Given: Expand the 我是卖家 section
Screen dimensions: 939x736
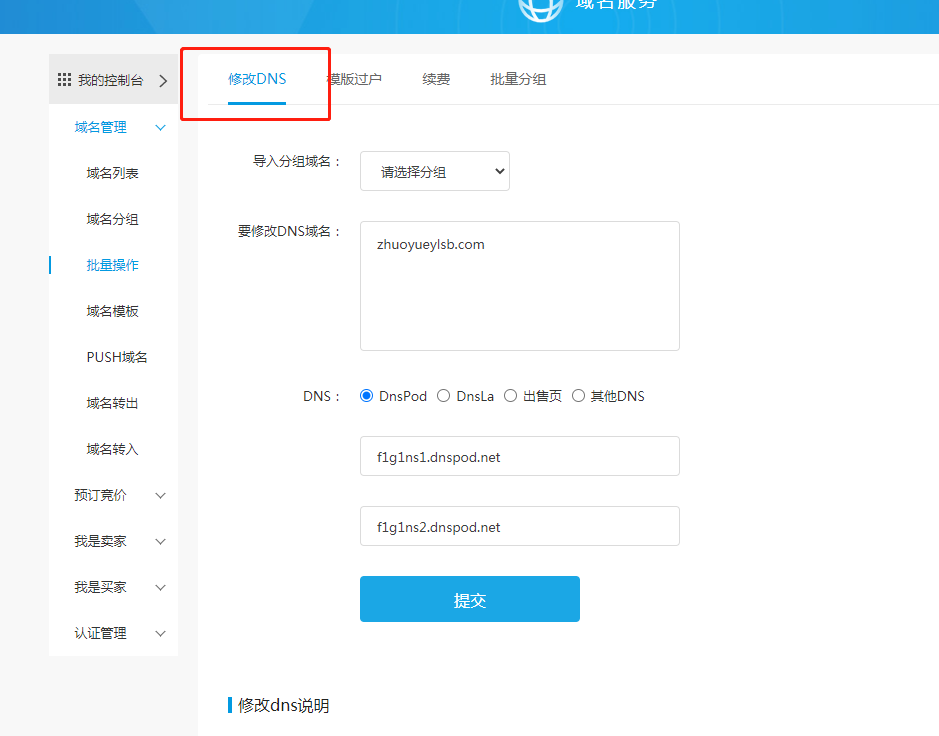Looking at the screenshot, I should pyautogui.click(x=160, y=541).
